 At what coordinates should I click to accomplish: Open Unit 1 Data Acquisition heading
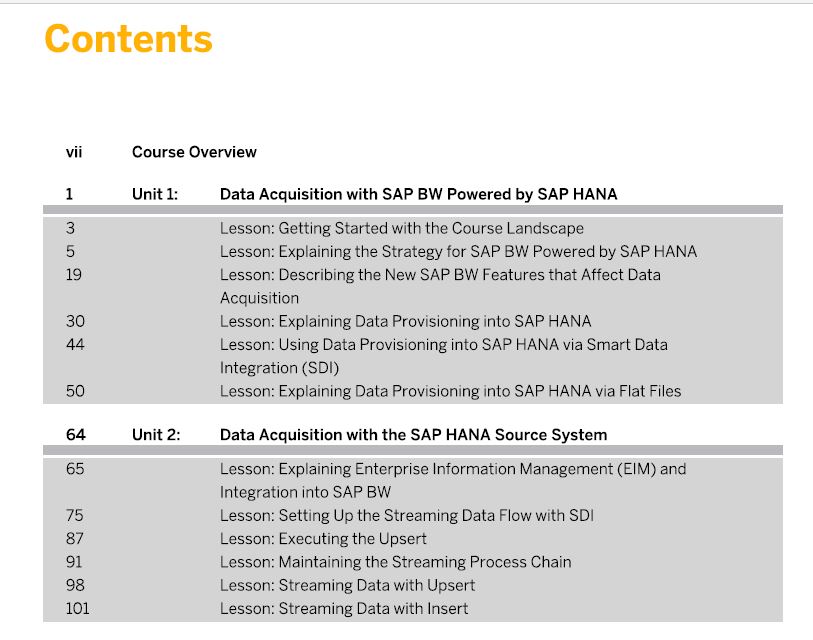pyautogui.click(x=418, y=194)
